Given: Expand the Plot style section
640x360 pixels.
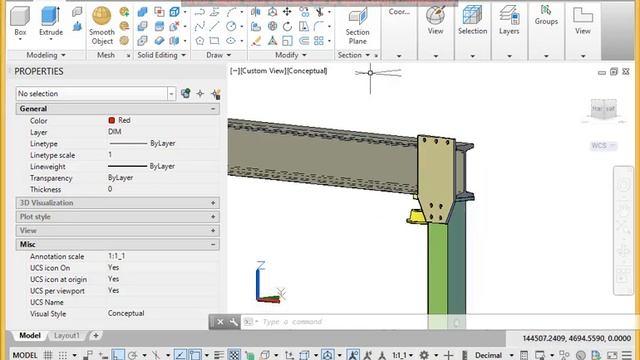Looking at the screenshot, I should [x=213, y=217].
